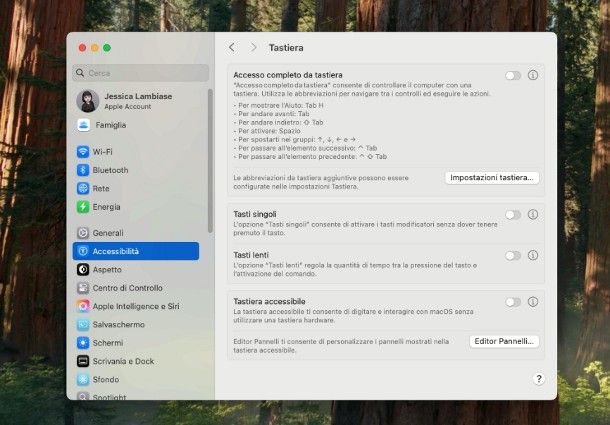Open Salvaschermo settings

pyautogui.click(x=118, y=325)
